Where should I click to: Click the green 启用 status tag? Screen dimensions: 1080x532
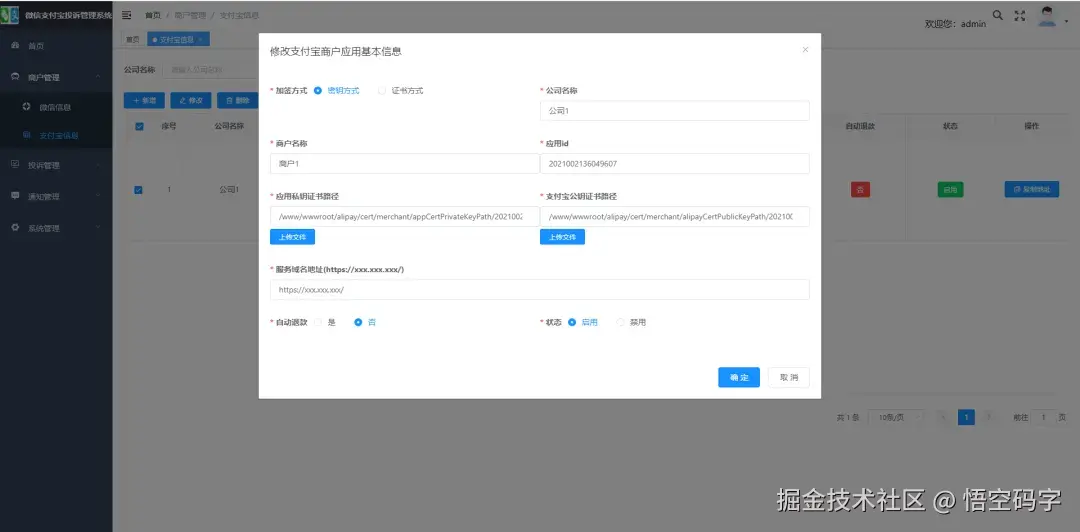pyautogui.click(x=950, y=190)
